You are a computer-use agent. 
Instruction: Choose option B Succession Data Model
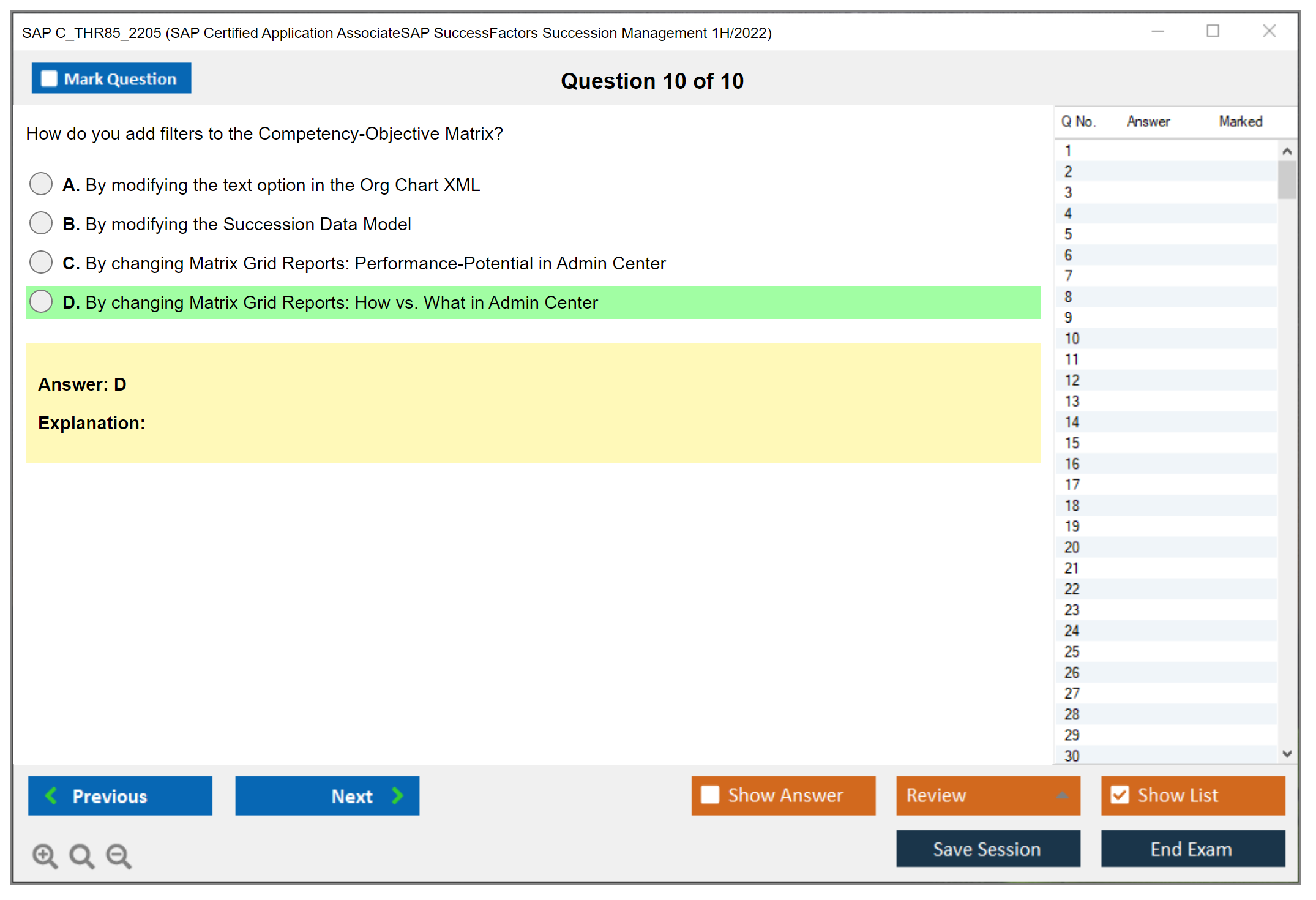pyautogui.click(x=41, y=223)
